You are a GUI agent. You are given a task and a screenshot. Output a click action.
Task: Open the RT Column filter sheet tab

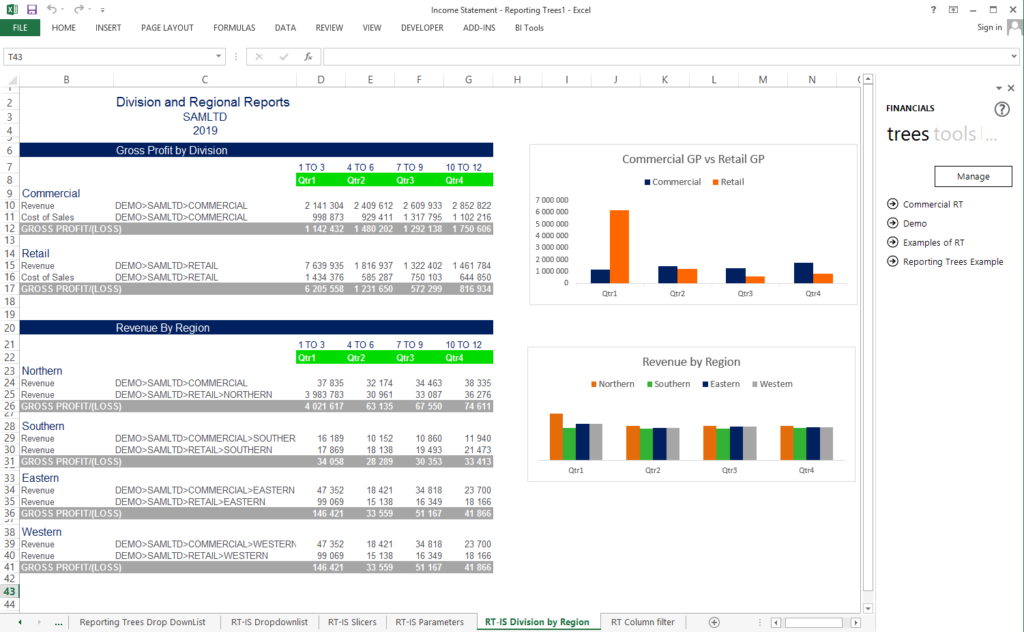643,621
